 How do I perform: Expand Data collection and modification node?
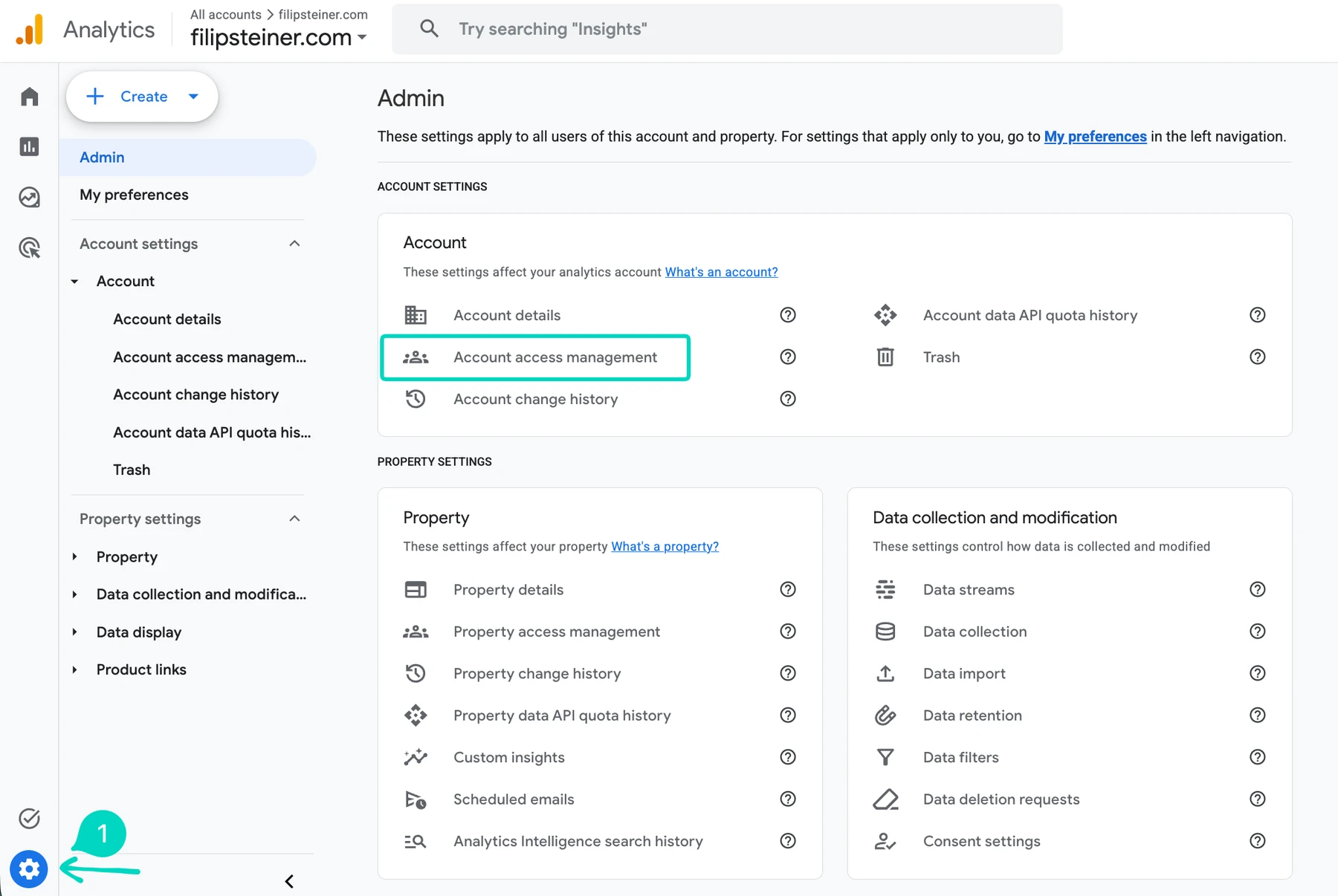[x=74, y=594]
